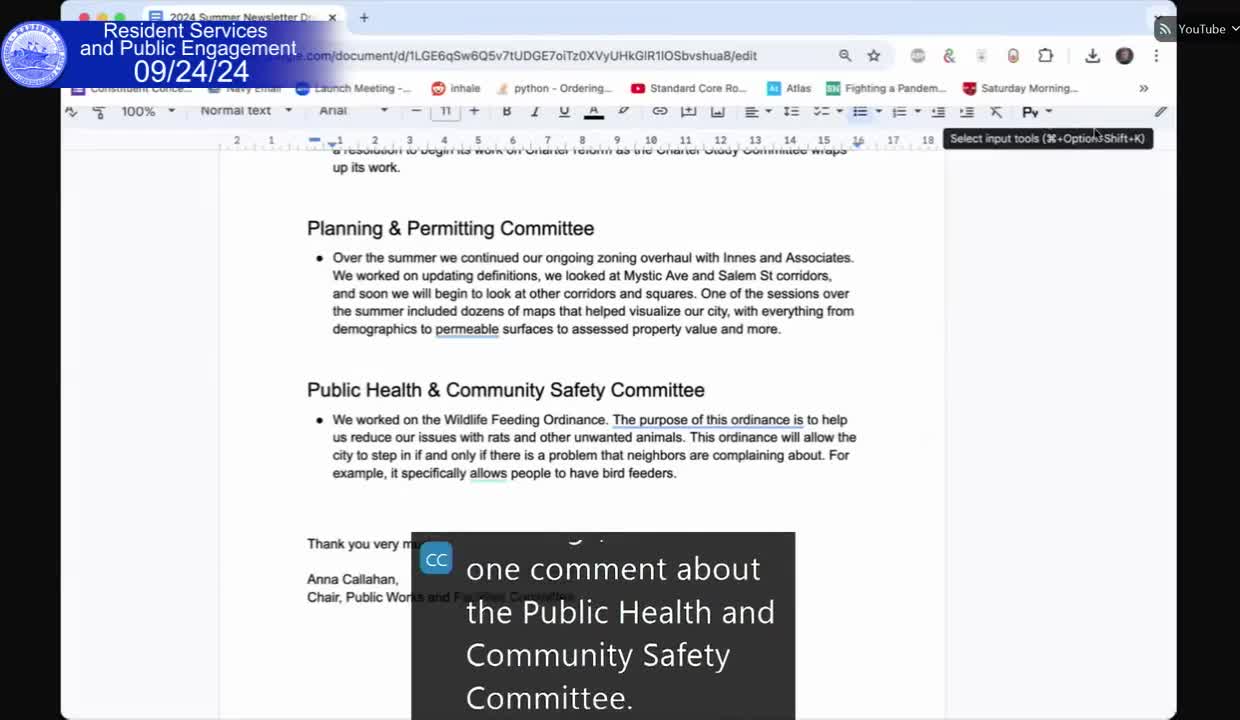This screenshot has width=1240, height=720.
Task: Insert a link with the toolbar icon
Action: coord(660,111)
